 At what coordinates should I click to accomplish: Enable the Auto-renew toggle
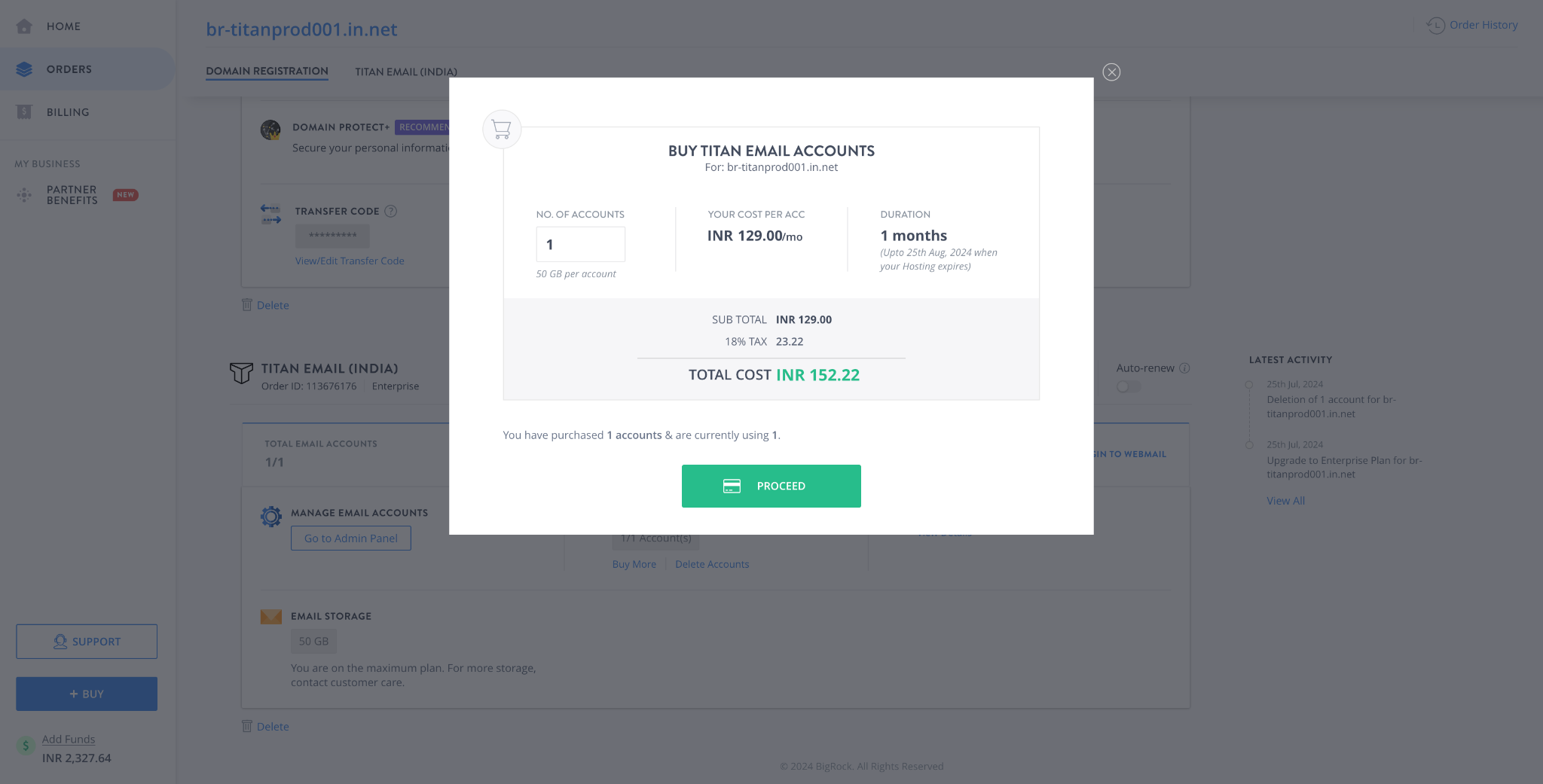[x=1128, y=386]
